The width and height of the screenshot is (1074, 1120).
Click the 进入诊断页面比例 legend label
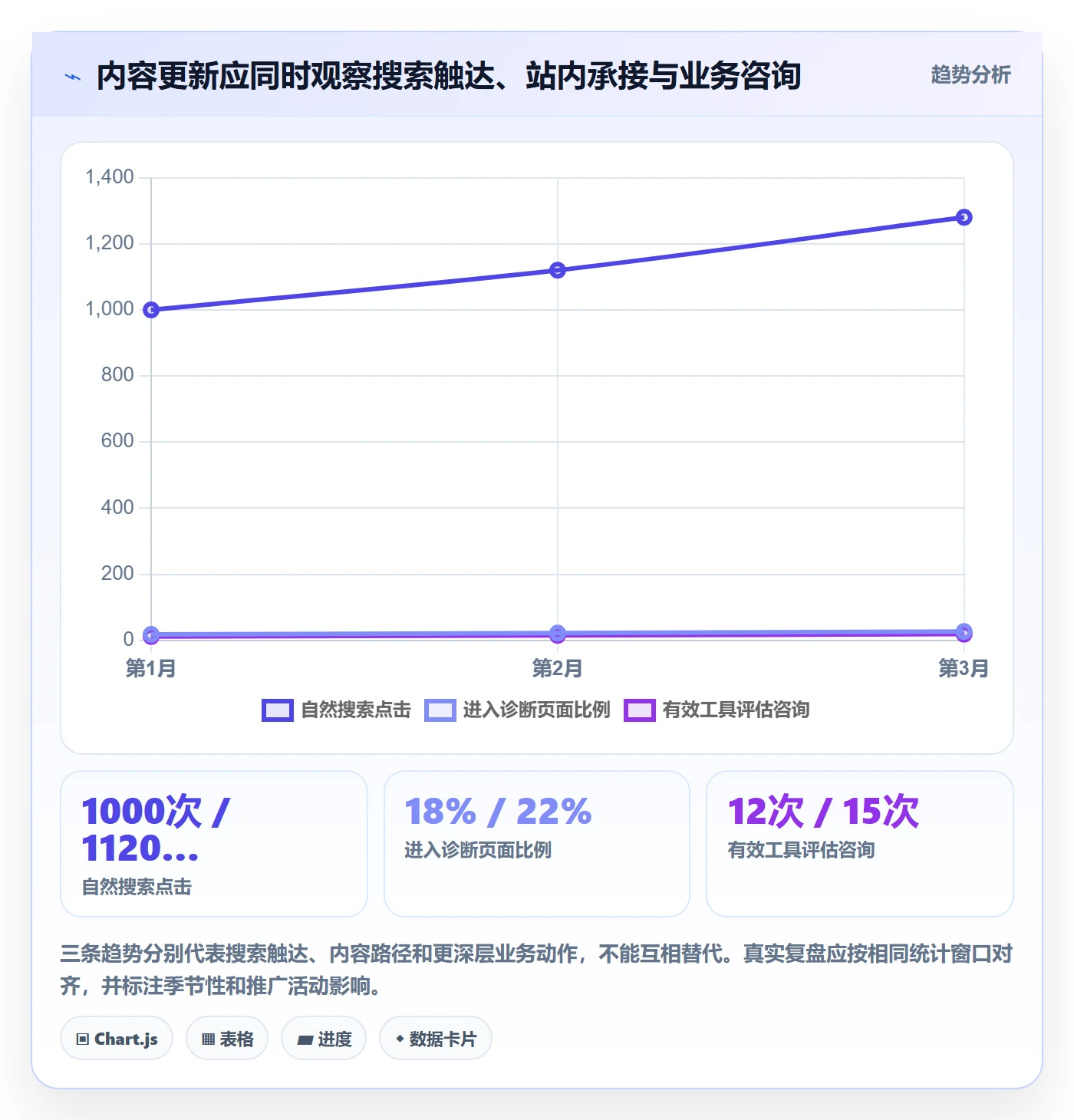point(536,710)
